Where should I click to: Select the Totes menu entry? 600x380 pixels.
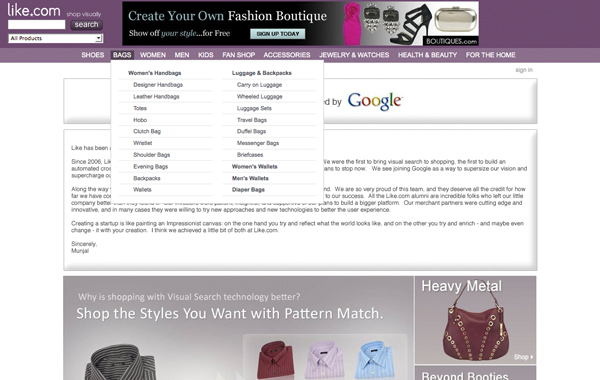pos(140,108)
